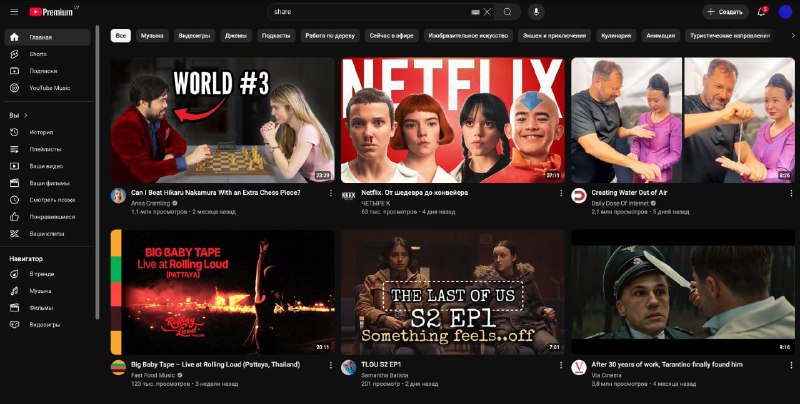
Task: Click the chess WORLD #3 thumbnail
Action: (222, 120)
